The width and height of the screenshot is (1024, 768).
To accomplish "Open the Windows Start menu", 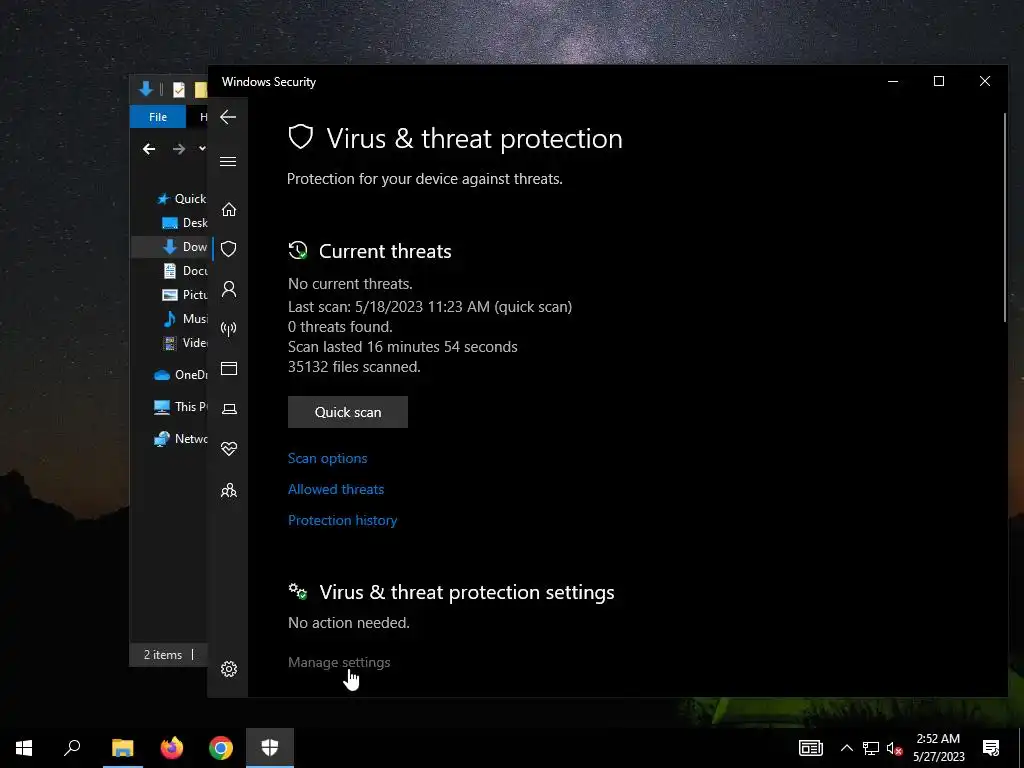I will (x=24, y=748).
